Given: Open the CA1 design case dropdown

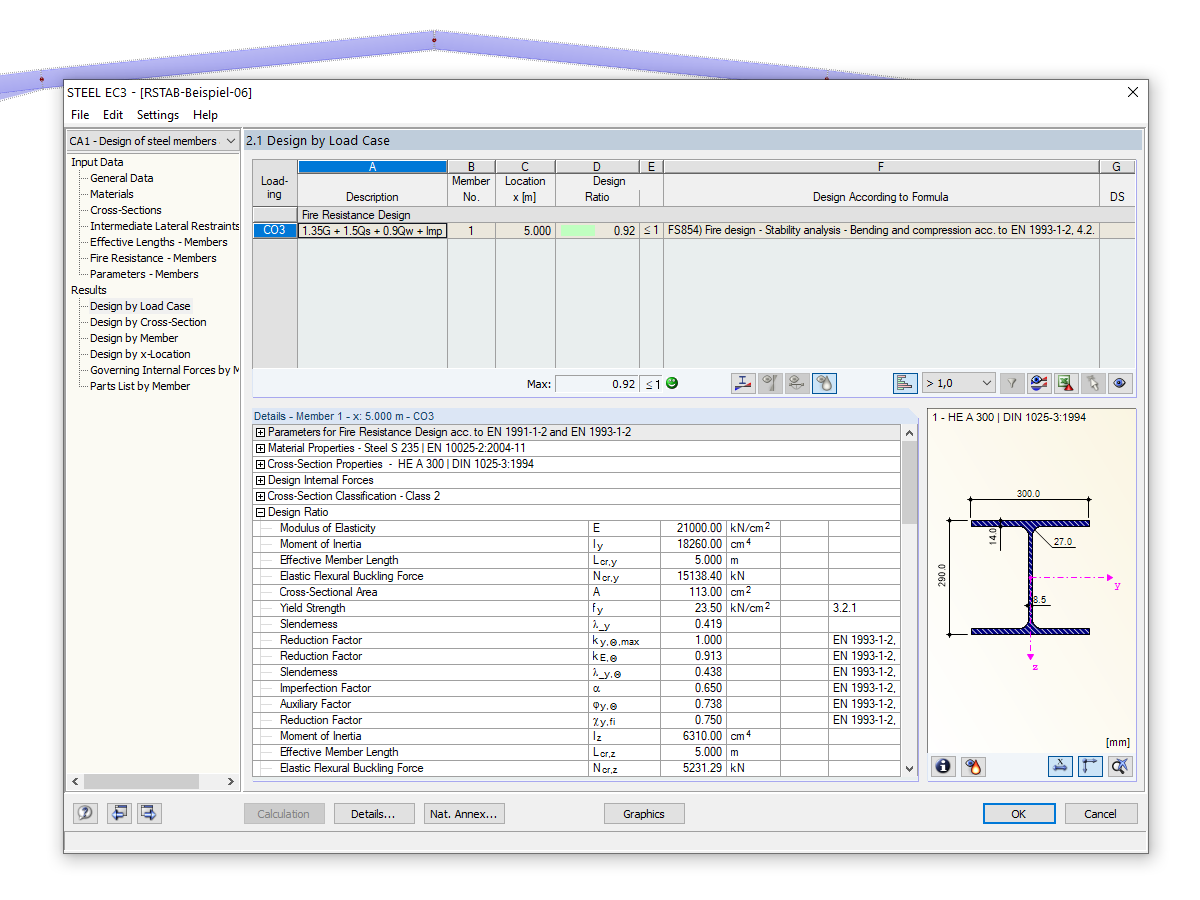Looking at the screenshot, I should click(153, 141).
